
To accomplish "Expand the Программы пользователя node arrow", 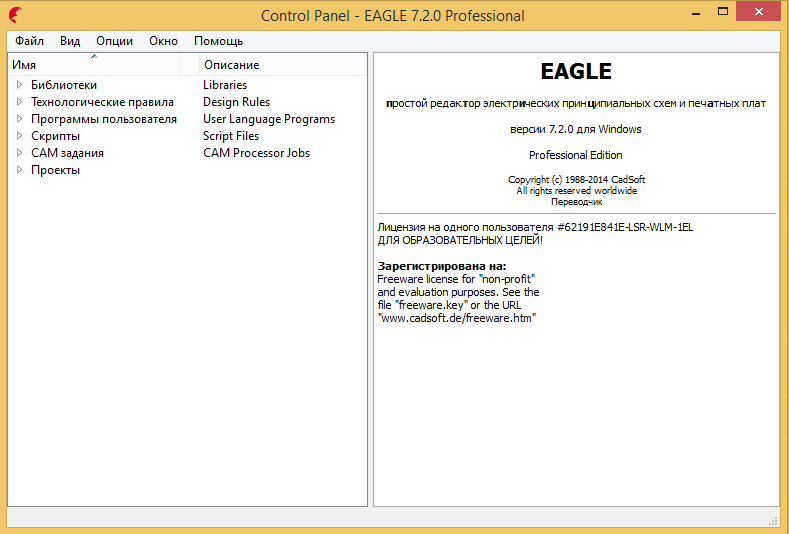I will 19,119.
